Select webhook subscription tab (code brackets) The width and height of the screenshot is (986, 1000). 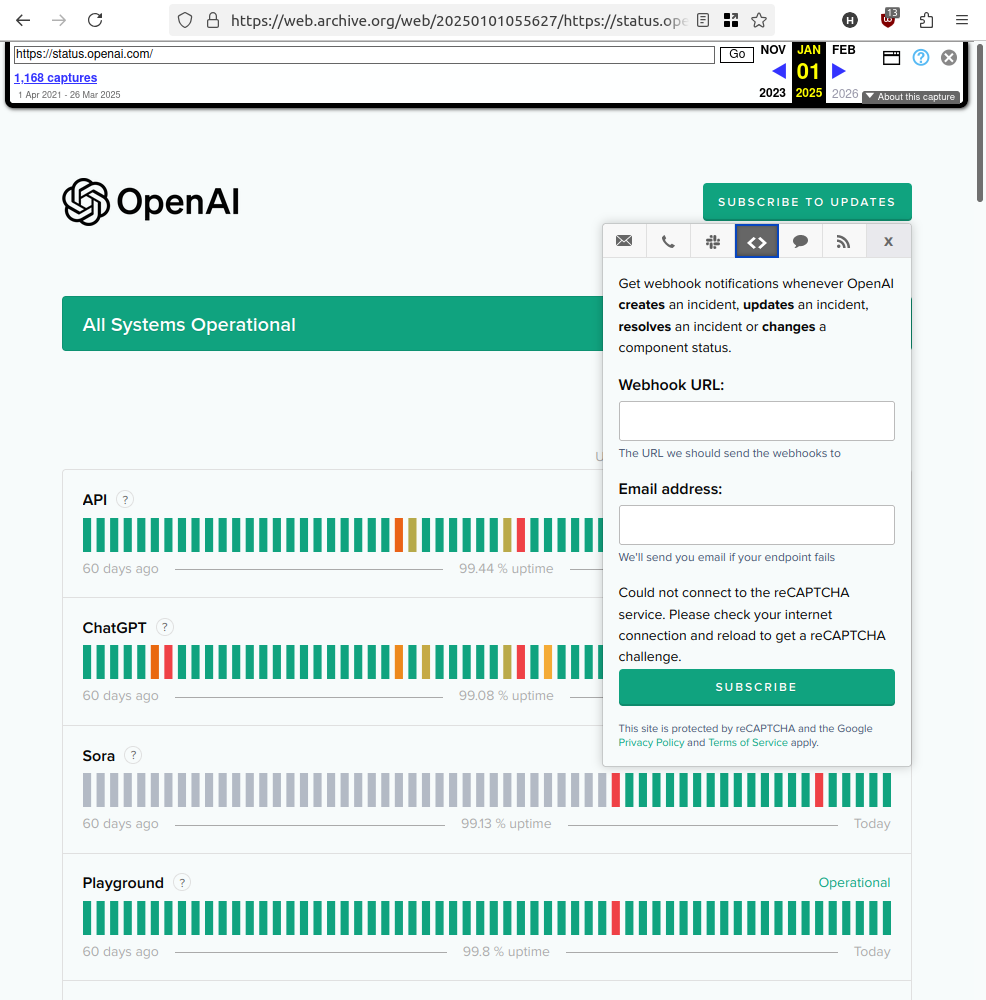click(756, 241)
